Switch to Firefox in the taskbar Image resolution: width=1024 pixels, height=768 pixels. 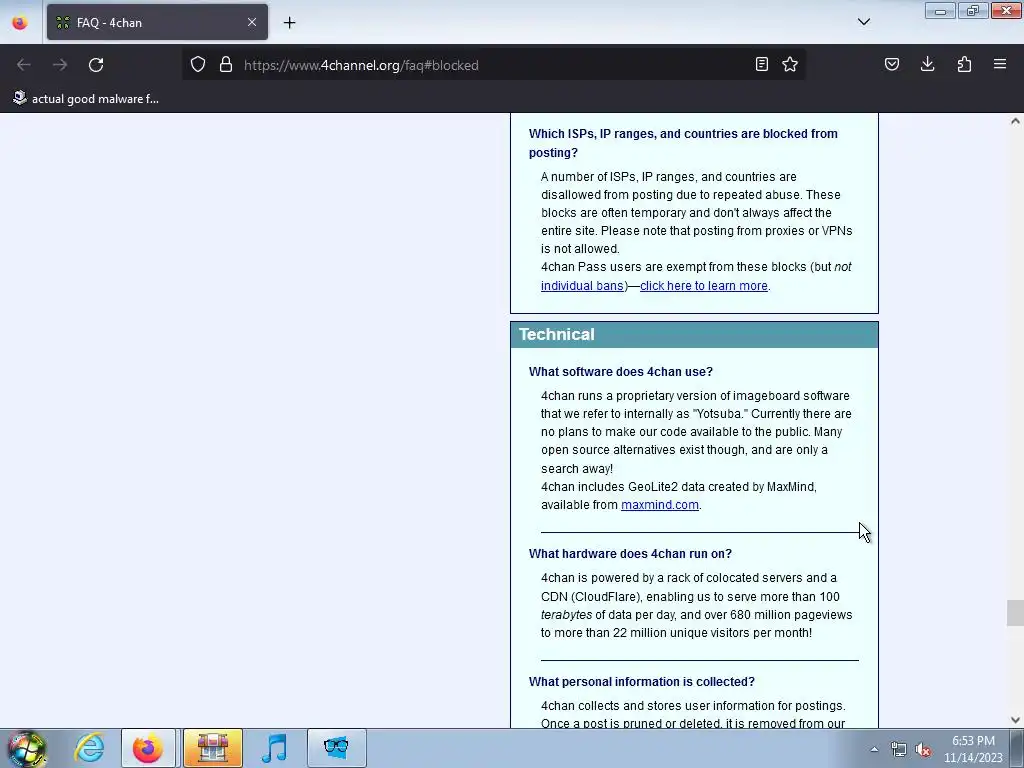point(148,748)
